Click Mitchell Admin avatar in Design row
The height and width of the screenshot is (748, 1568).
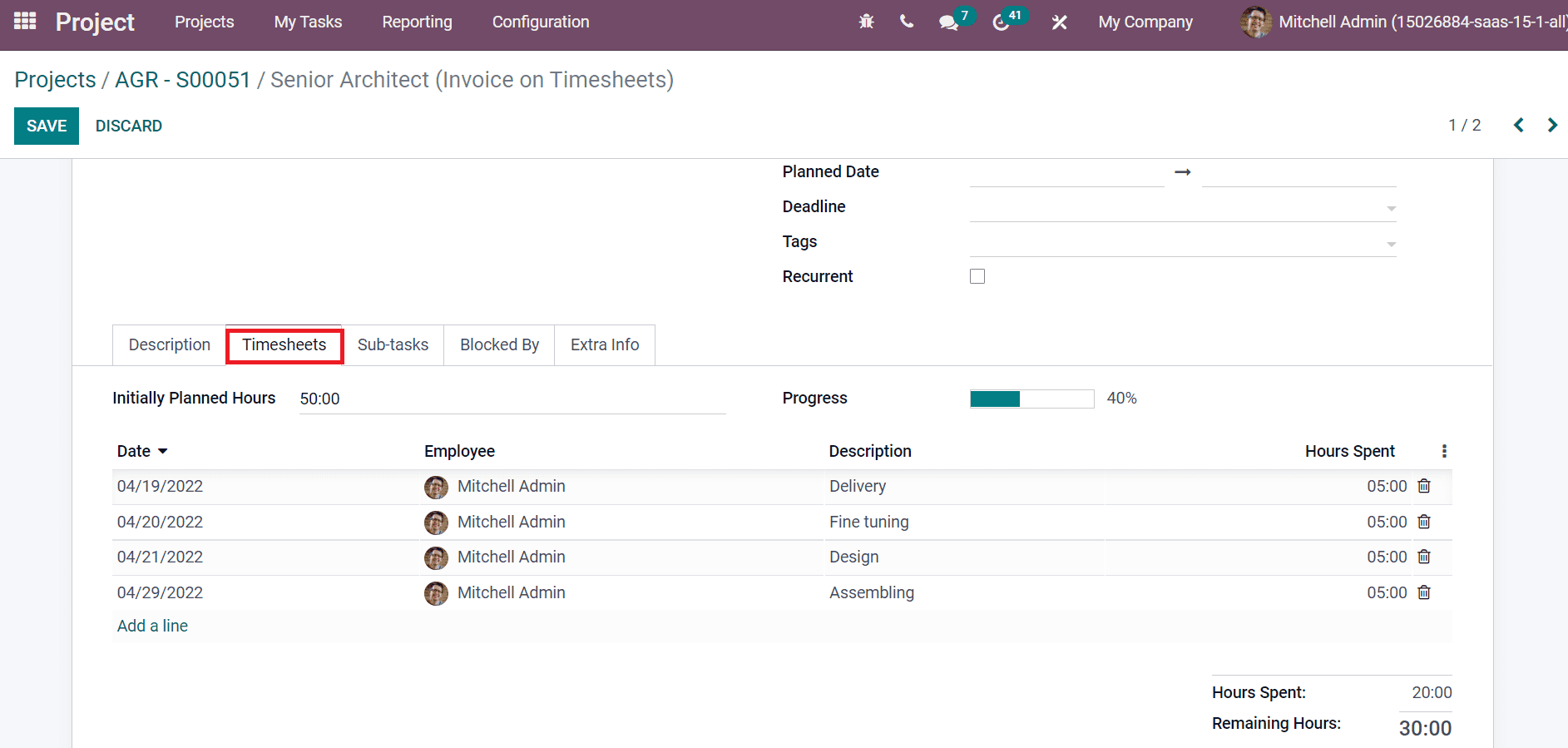tap(436, 557)
